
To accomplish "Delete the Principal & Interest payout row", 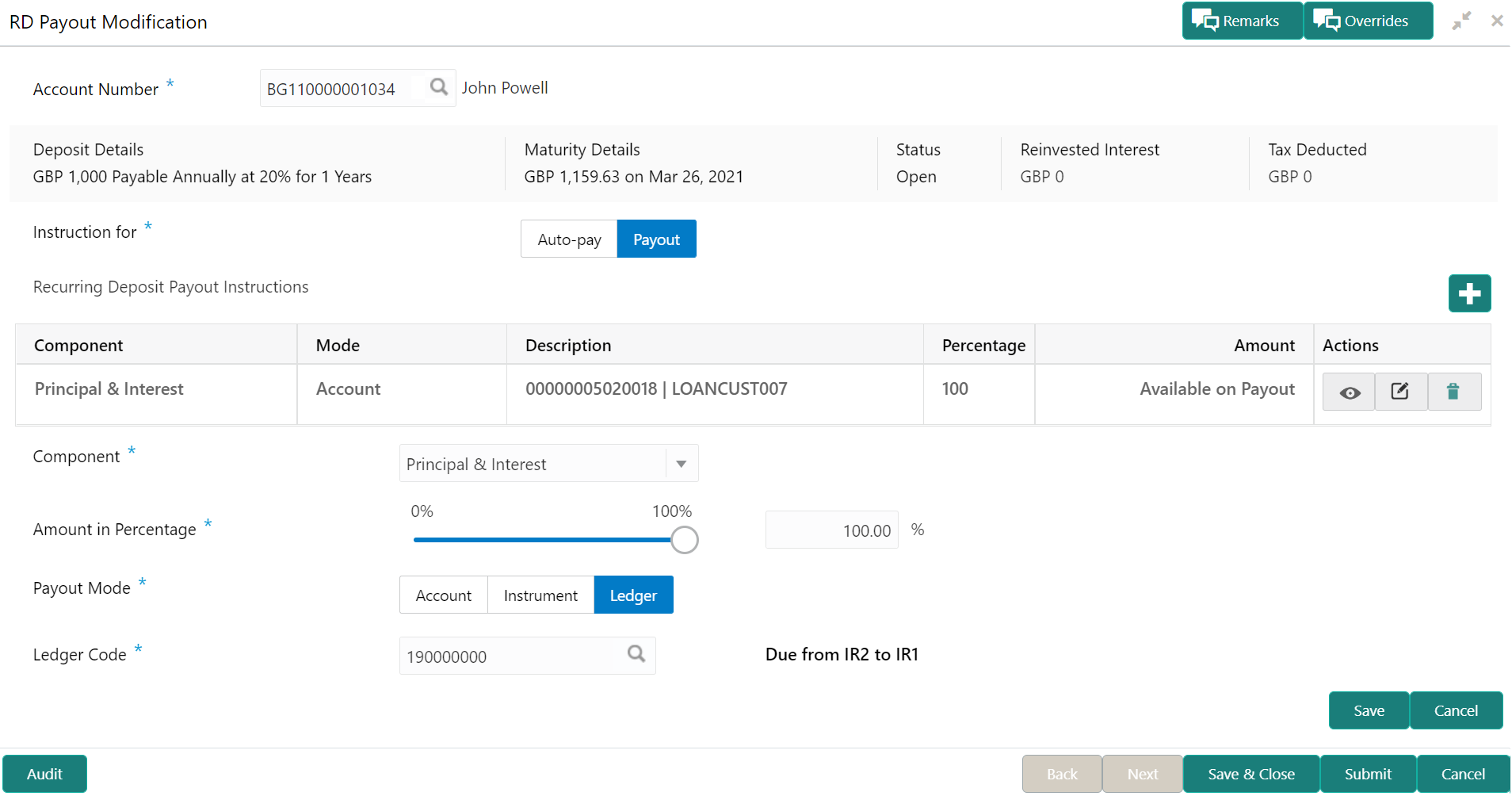I will tap(1453, 392).
